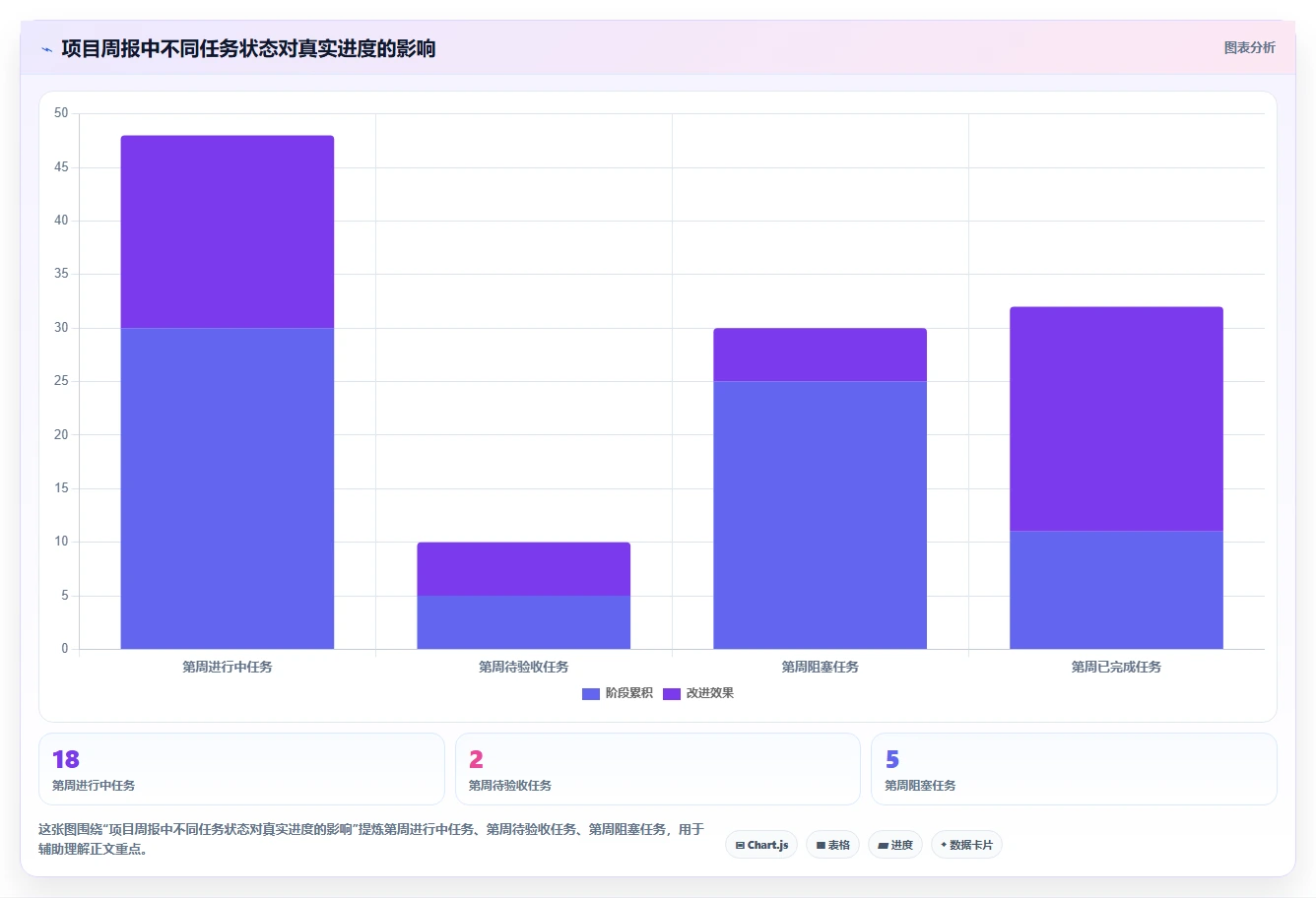1316x898 pixels.
Task: Click the x-axis label 第周已完成任务
Action: tap(1117, 667)
